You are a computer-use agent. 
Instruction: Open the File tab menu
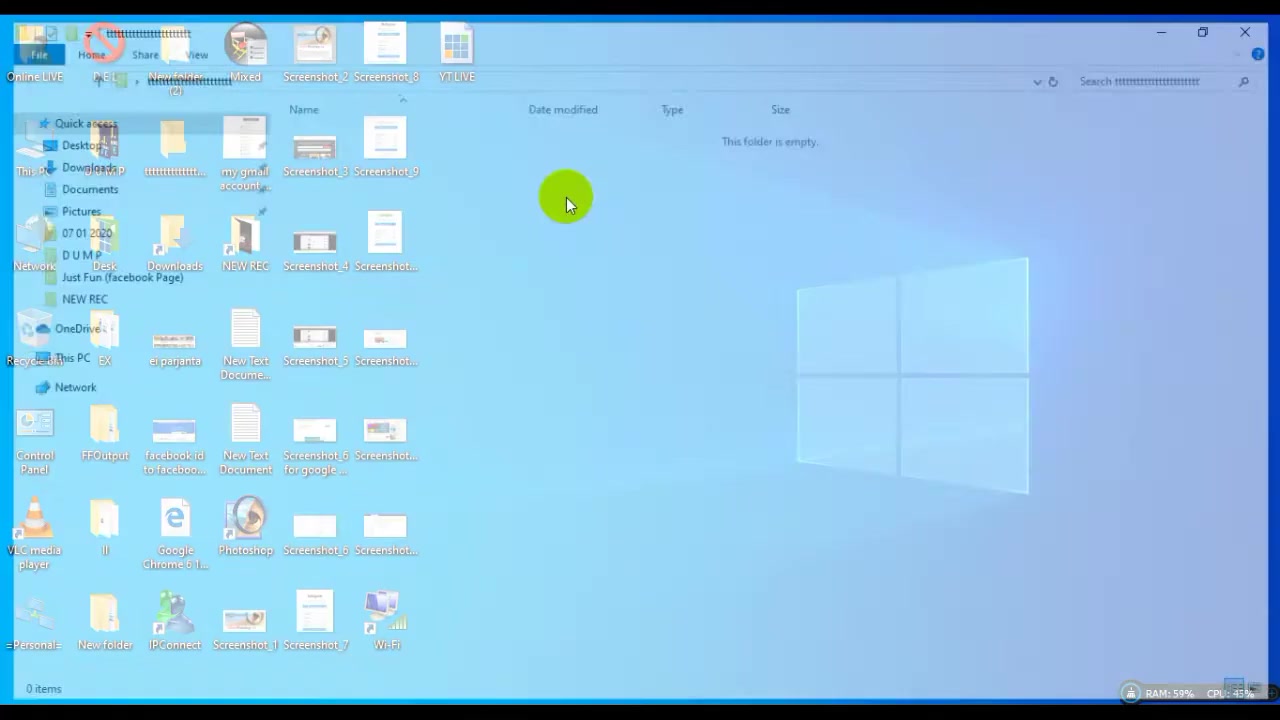pos(39,55)
